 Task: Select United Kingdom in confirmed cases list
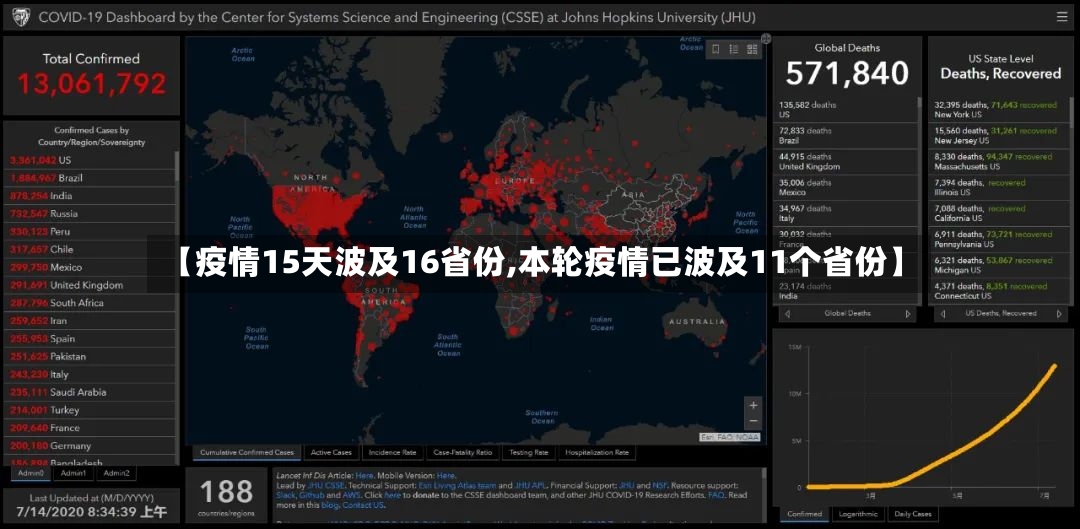90,285
